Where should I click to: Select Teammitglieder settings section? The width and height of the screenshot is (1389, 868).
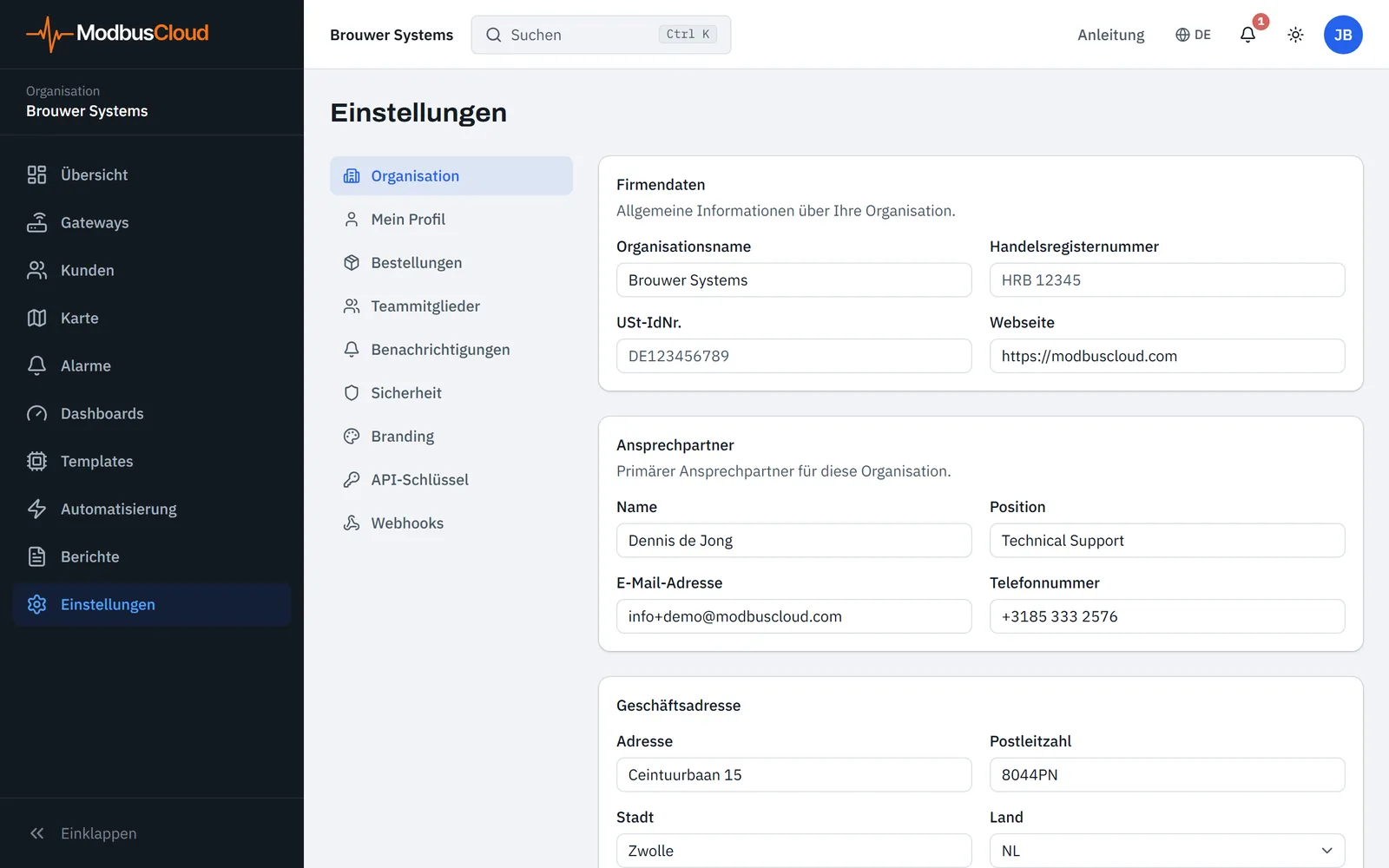click(x=451, y=306)
